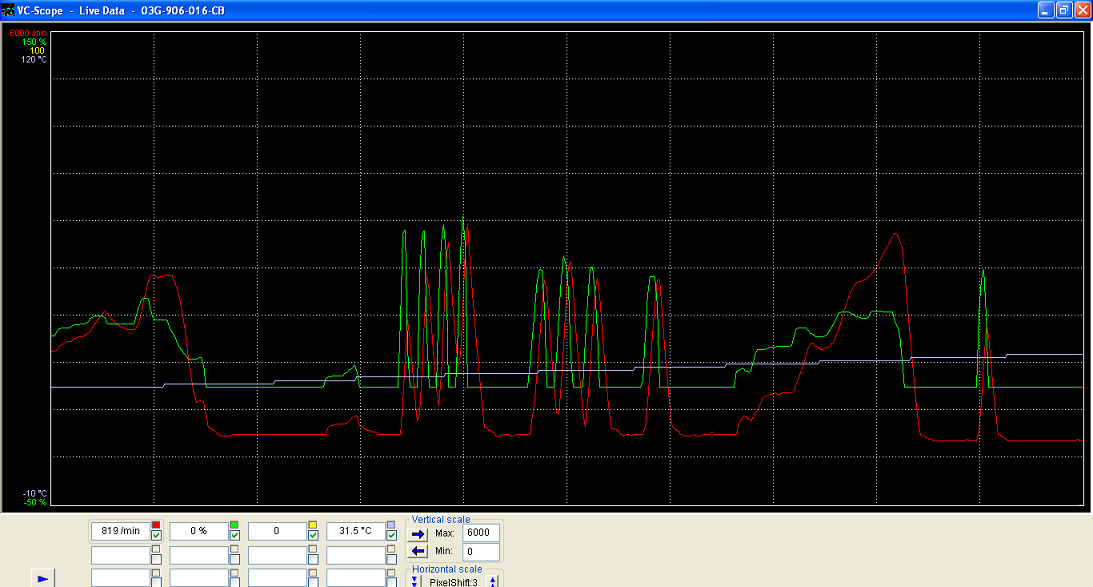Click the yellow channel color swatch

coord(313,525)
